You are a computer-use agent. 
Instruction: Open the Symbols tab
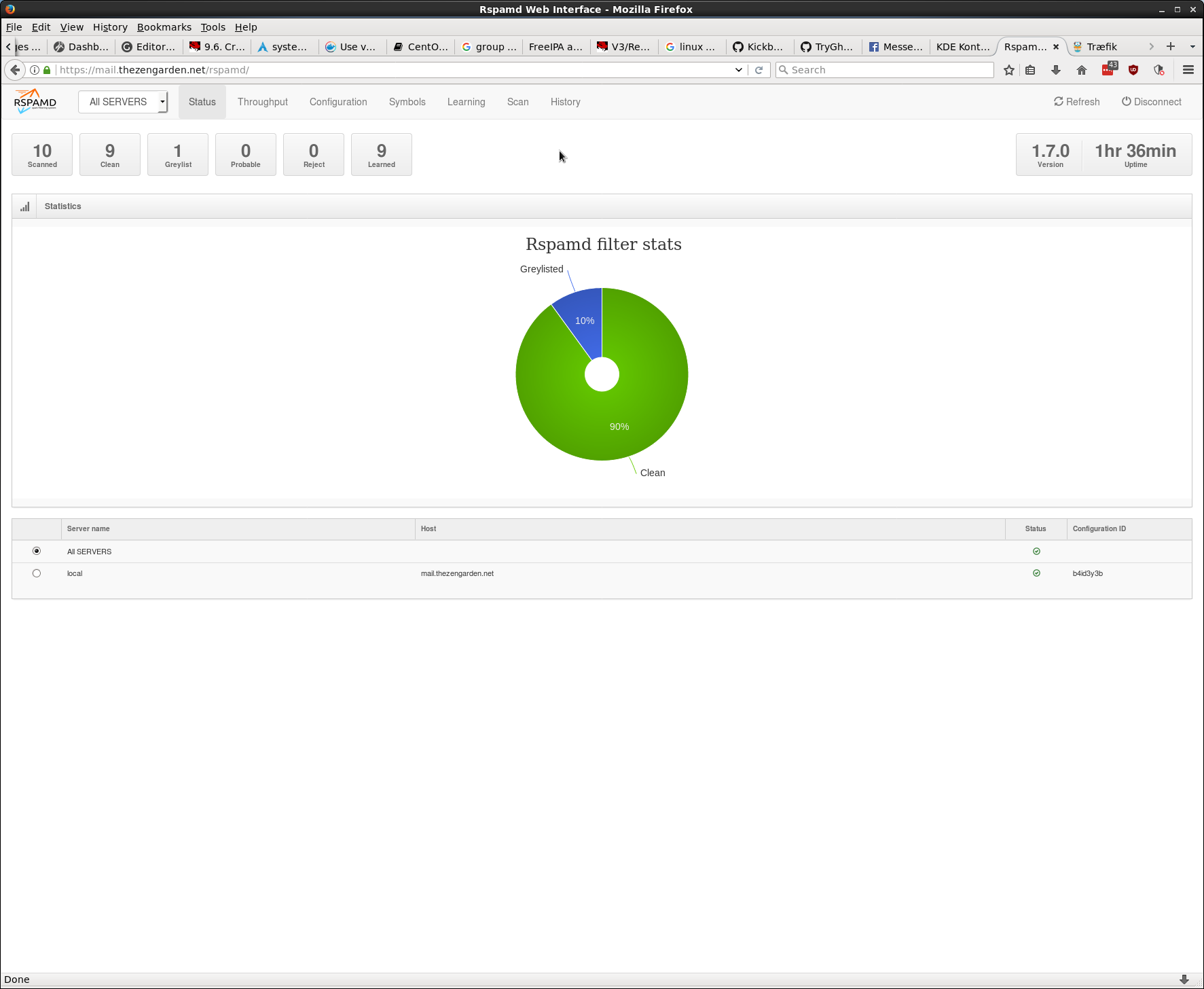(x=407, y=102)
